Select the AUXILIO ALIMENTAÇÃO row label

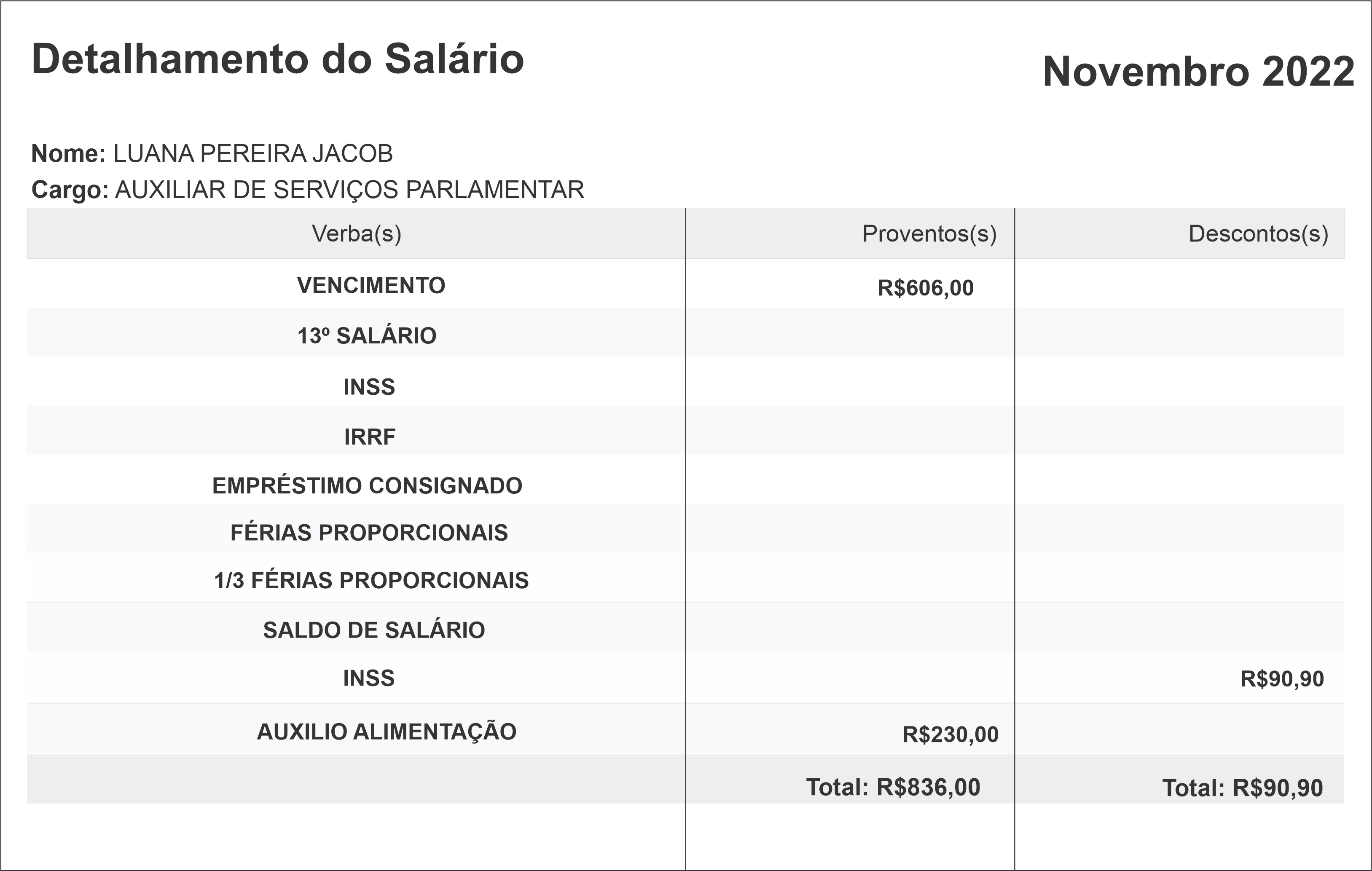386,732
